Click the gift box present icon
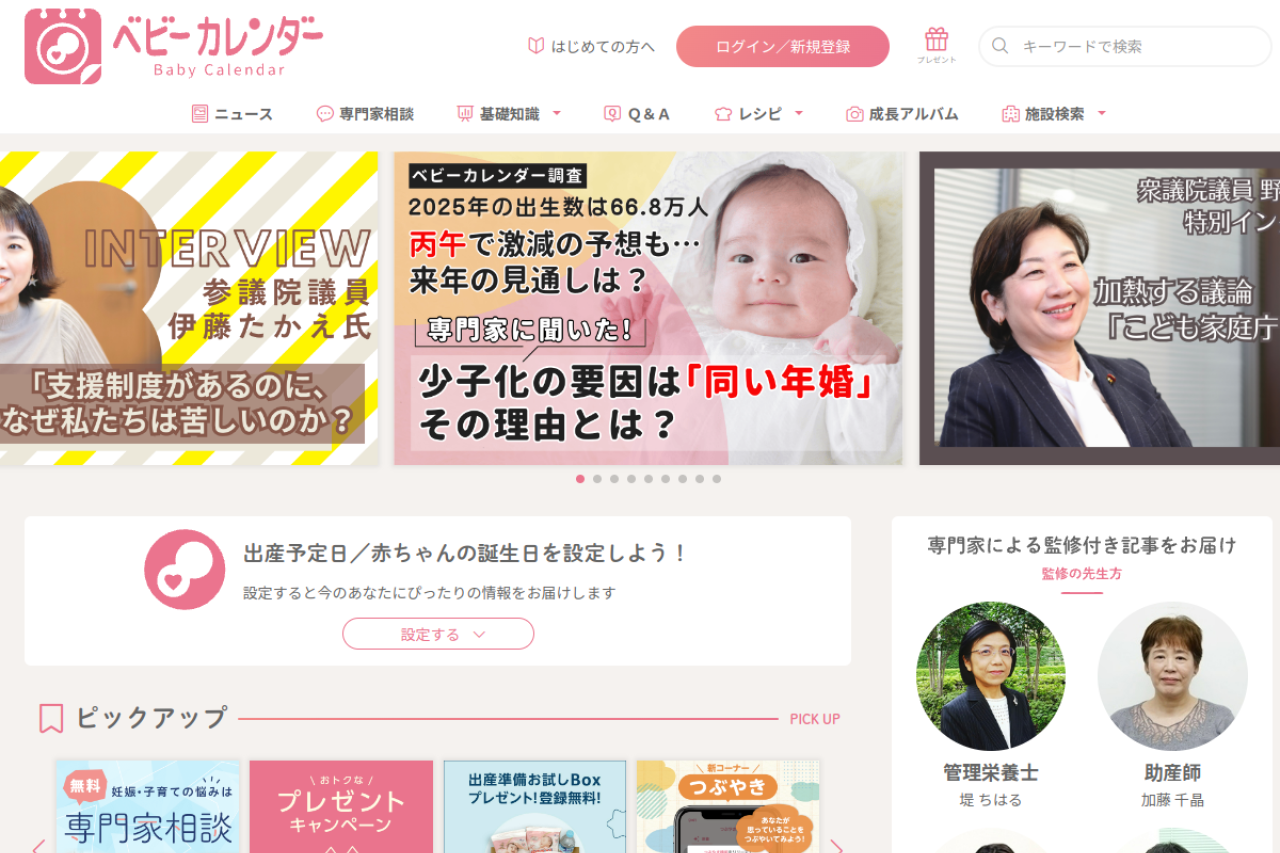Viewport: 1280px width, 853px height. [x=936, y=40]
